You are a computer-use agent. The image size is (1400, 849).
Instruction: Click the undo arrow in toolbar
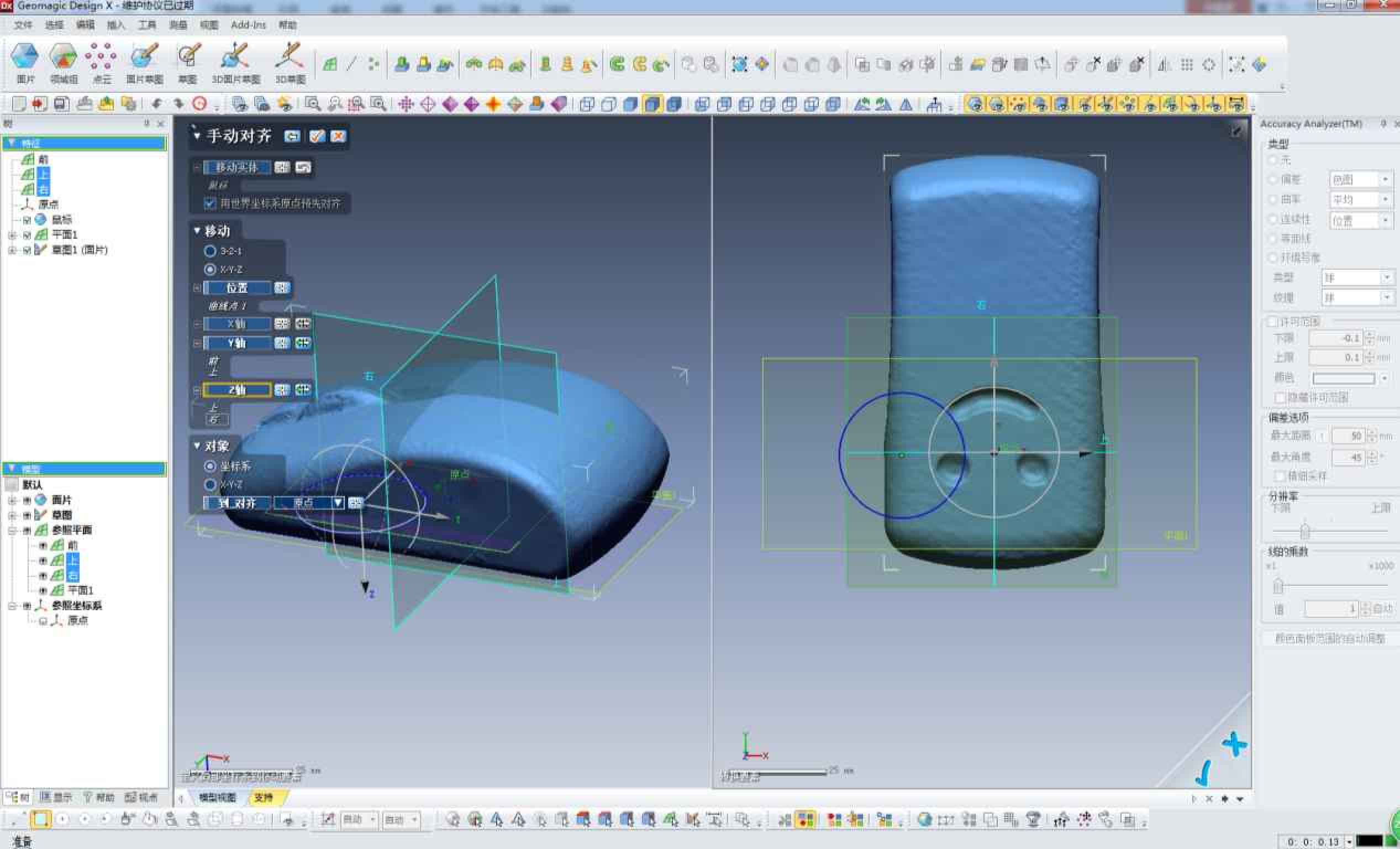coord(157,103)
